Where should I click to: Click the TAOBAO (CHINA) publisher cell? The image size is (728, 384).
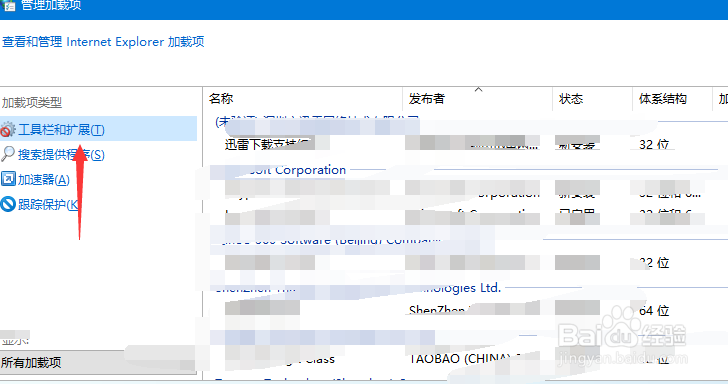pos(464,359)
